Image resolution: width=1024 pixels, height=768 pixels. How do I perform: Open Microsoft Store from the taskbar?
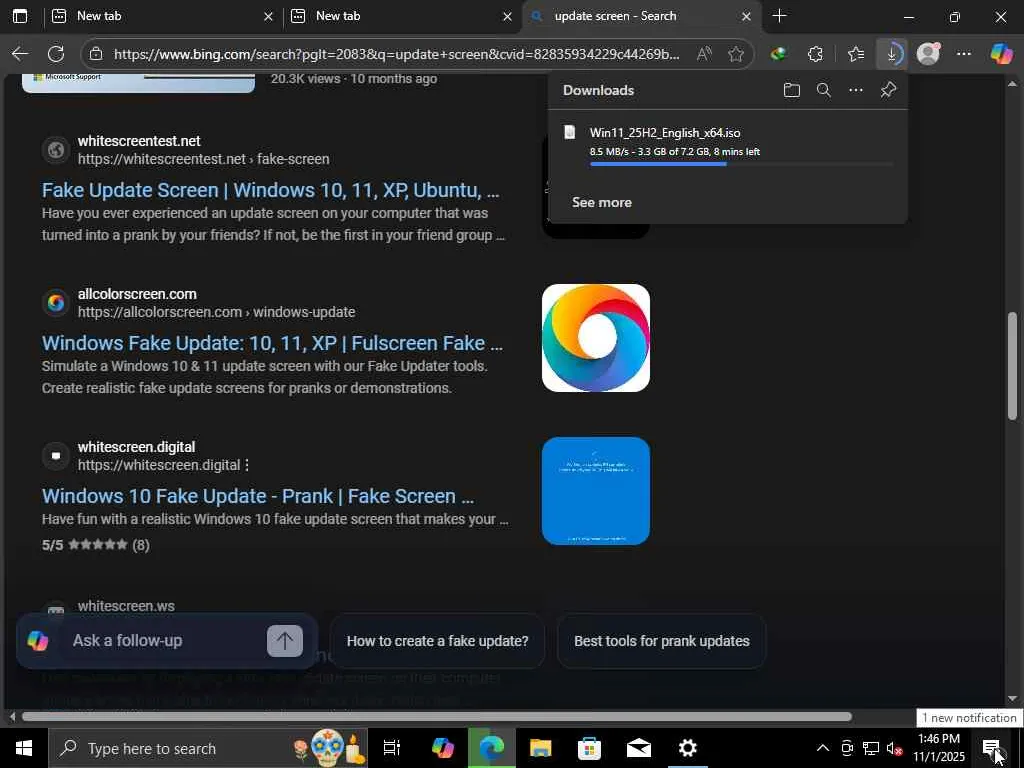589,748
